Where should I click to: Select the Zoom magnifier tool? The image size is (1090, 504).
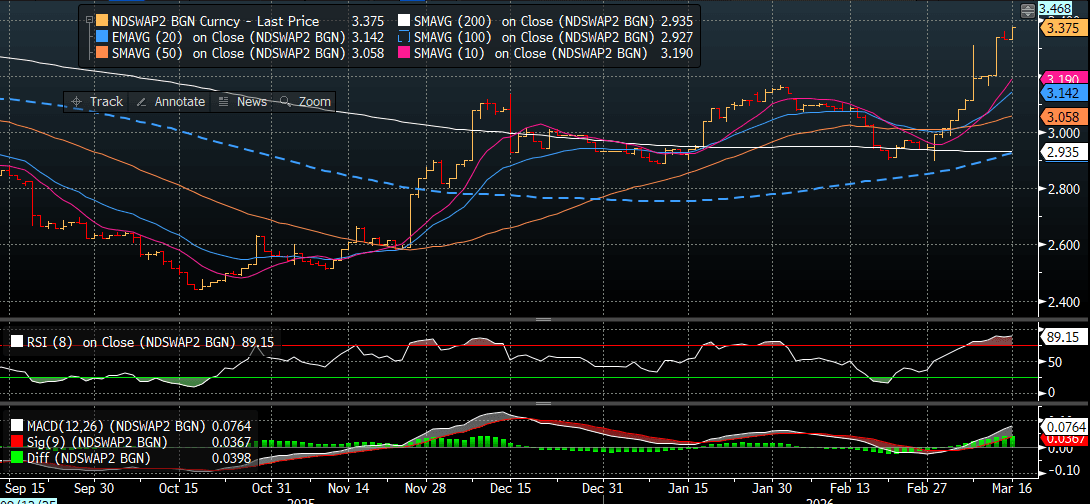306,102
